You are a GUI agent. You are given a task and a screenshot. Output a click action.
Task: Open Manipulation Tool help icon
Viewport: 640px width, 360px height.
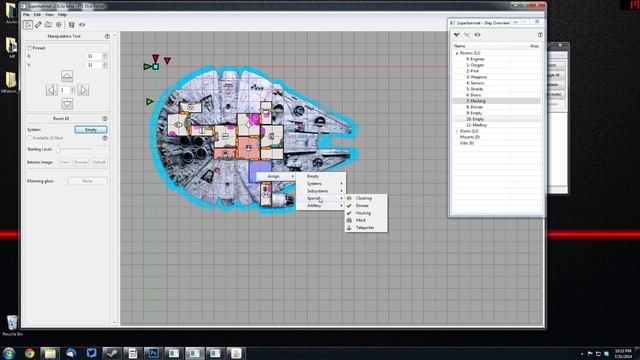pos(107,36)
